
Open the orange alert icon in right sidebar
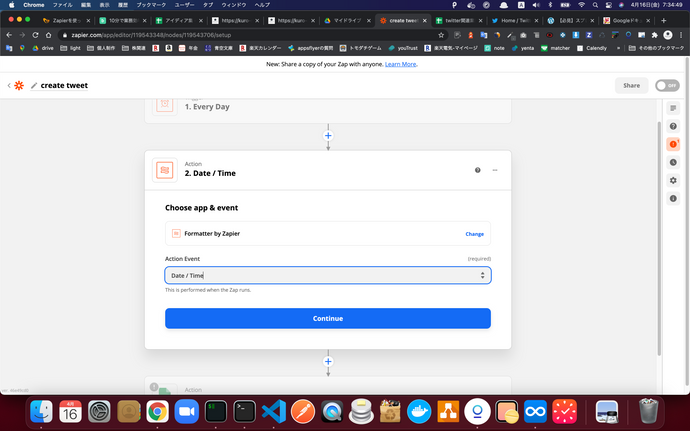673,144
